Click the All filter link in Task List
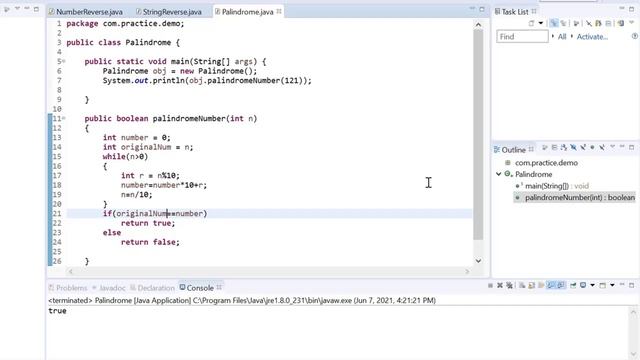The height and width of the screenshot is (360, 640). pyautogui.click(x=562, y=36)
